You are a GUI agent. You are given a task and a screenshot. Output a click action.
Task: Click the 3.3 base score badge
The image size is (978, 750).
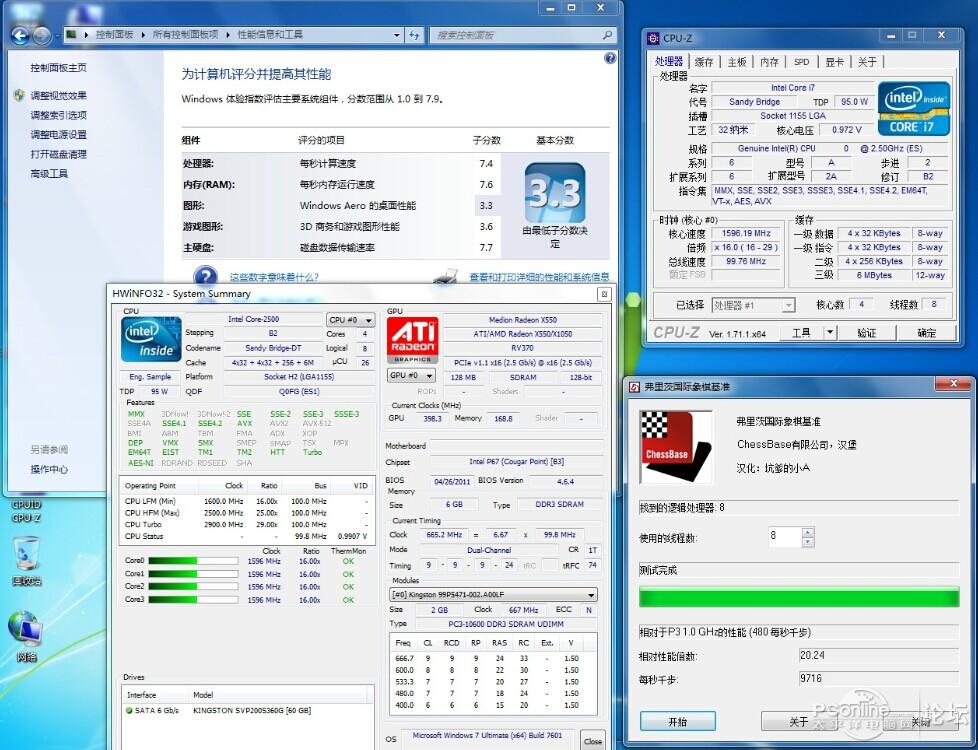554,193
